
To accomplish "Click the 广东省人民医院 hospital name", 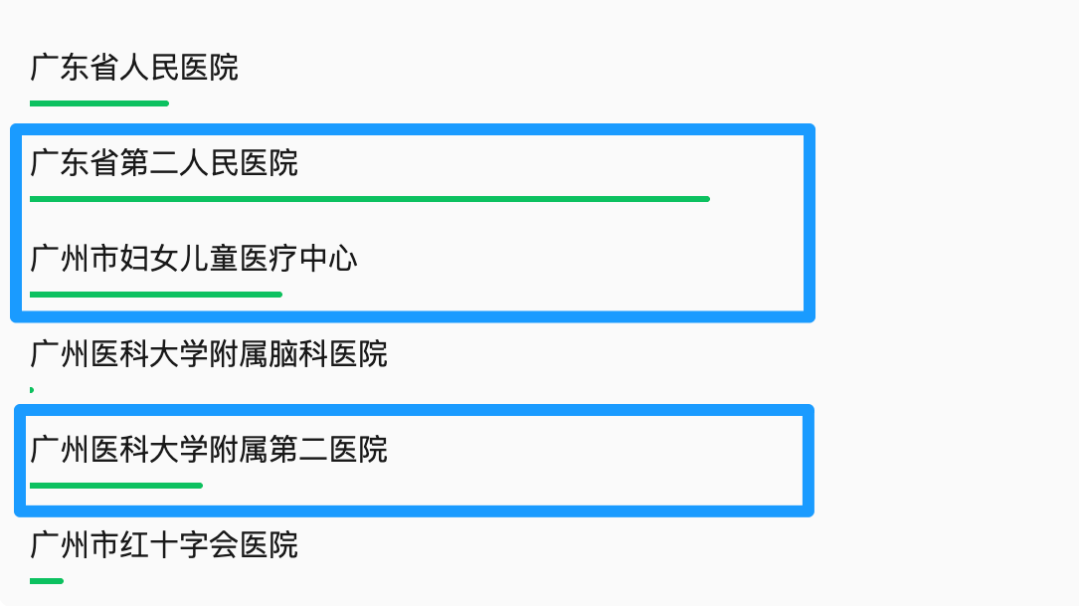I will click(x=134, y=68).
